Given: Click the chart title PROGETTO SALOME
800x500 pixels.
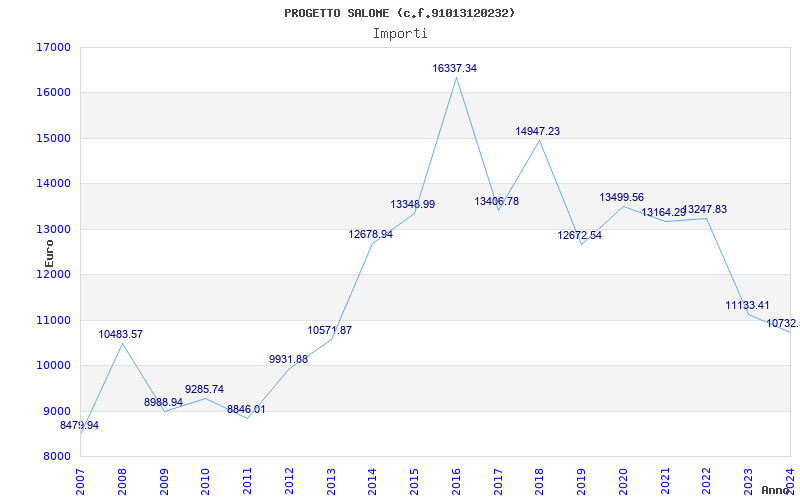Looking at the screenshot, I should (x=400, y=13).
